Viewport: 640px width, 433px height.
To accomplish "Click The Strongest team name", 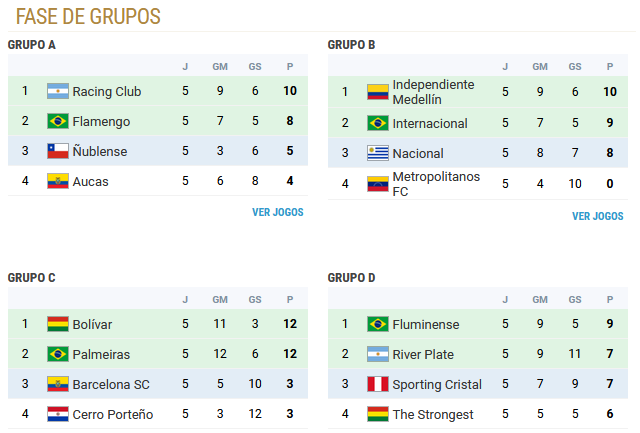I will (x=433, y=415).
